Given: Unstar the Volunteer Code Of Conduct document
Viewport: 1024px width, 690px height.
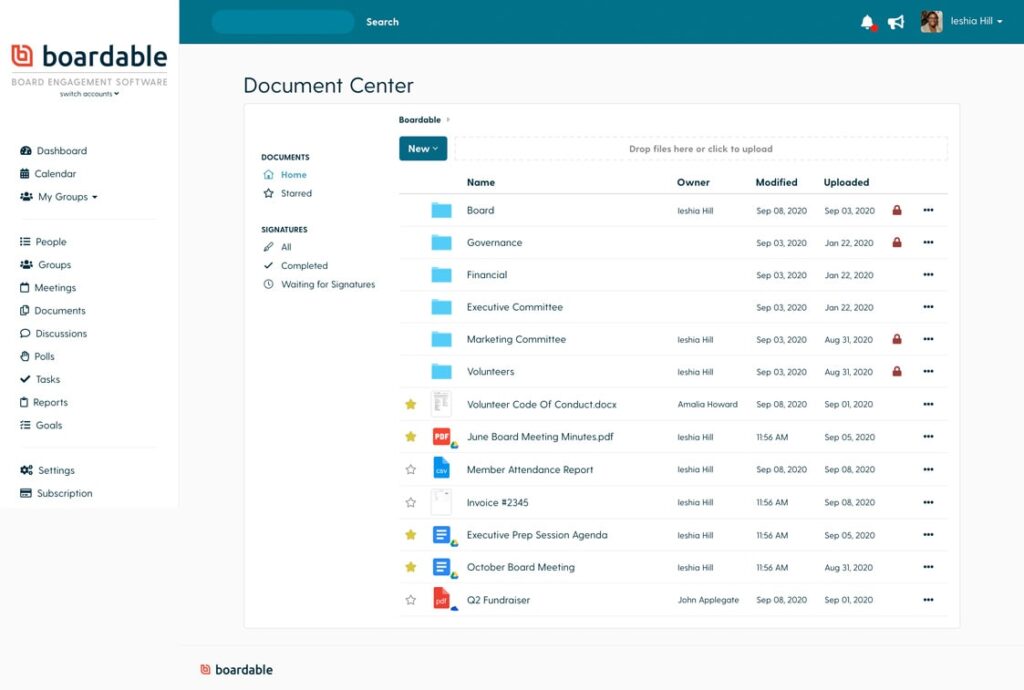Looking at the screenshot, I should (x=410, y=405).
